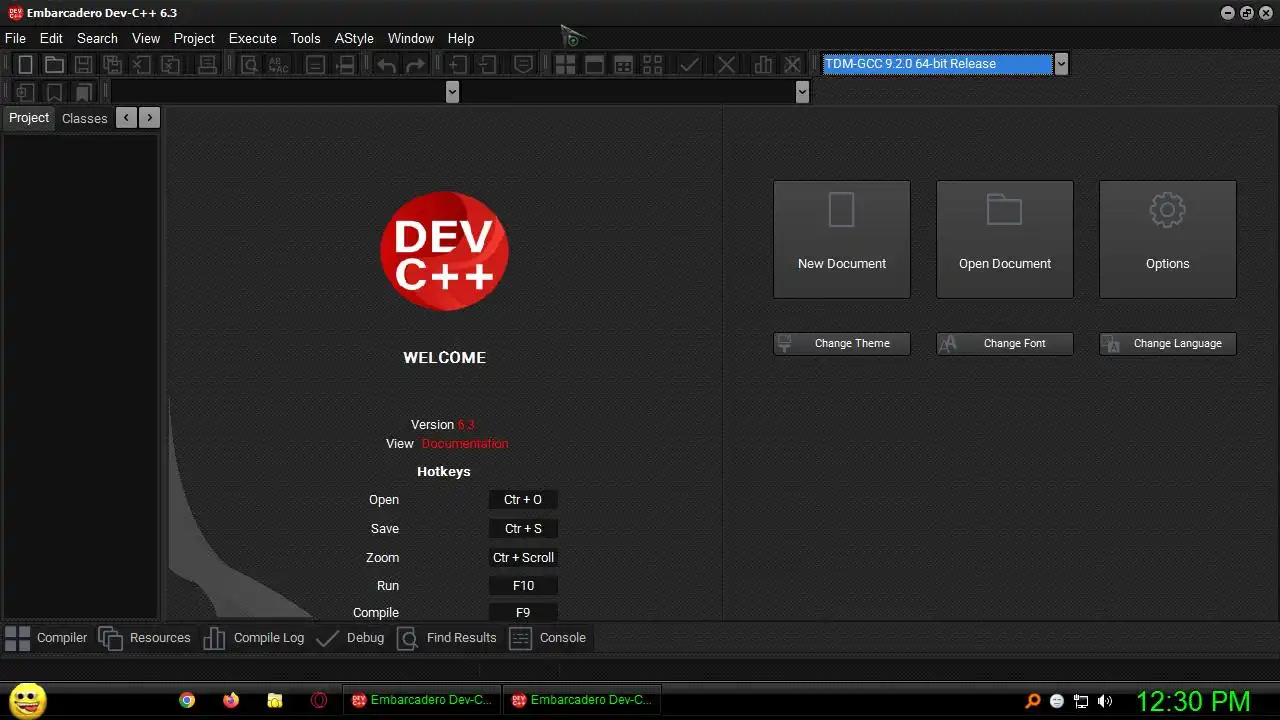Click the Insert snippet toolbar icon
The image size is (1280, 720).
[x=25, y=92]
